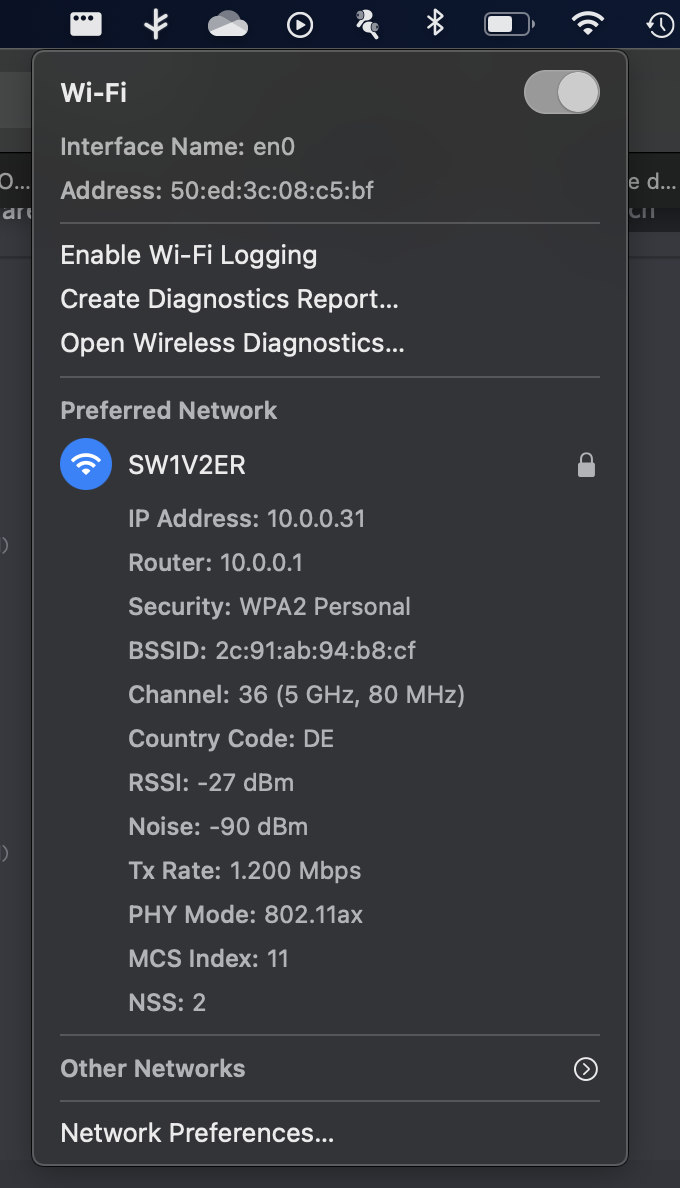Open the OneDrive cloud icon
Viewport: 680px width, 1188px height.
click(x=228, y=24)
